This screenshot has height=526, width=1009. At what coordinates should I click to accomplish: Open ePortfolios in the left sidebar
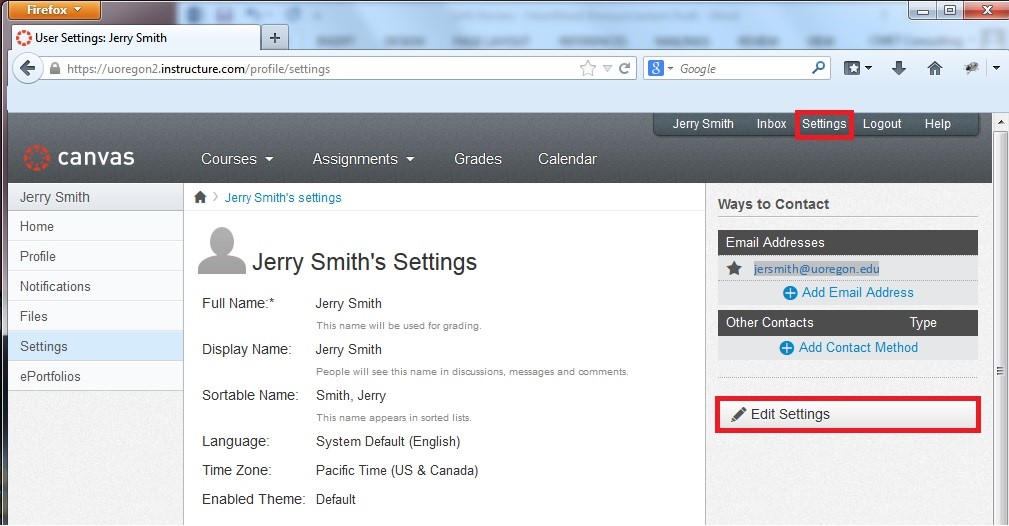coord(50,376)
